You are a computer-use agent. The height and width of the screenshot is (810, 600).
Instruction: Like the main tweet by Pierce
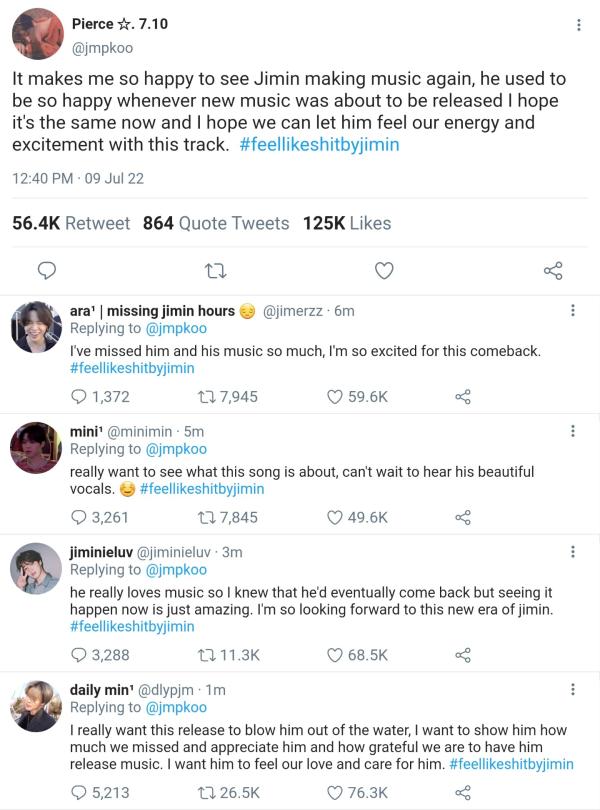[384, 270]
